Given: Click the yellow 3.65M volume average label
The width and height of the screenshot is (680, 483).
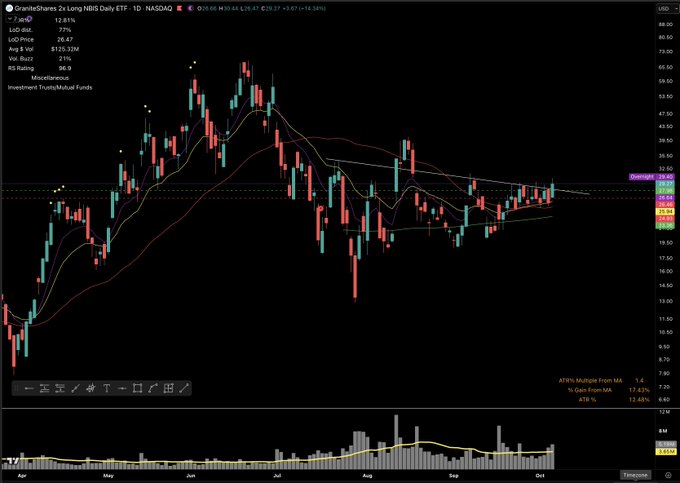Looking at the screenshot, I should pyautogui.click(x=667, y=451).
